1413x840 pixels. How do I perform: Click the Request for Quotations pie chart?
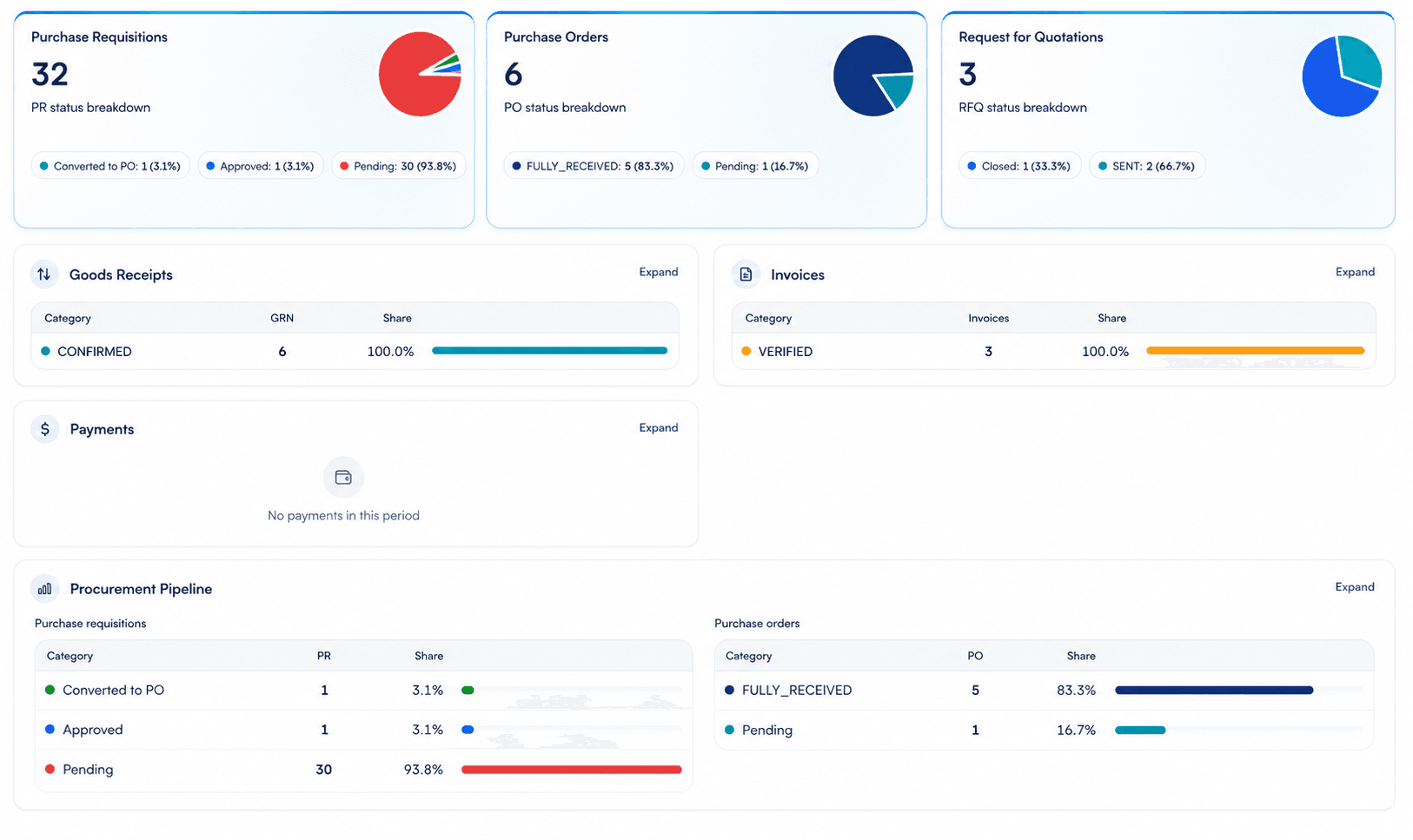[x=1342, y=76]
